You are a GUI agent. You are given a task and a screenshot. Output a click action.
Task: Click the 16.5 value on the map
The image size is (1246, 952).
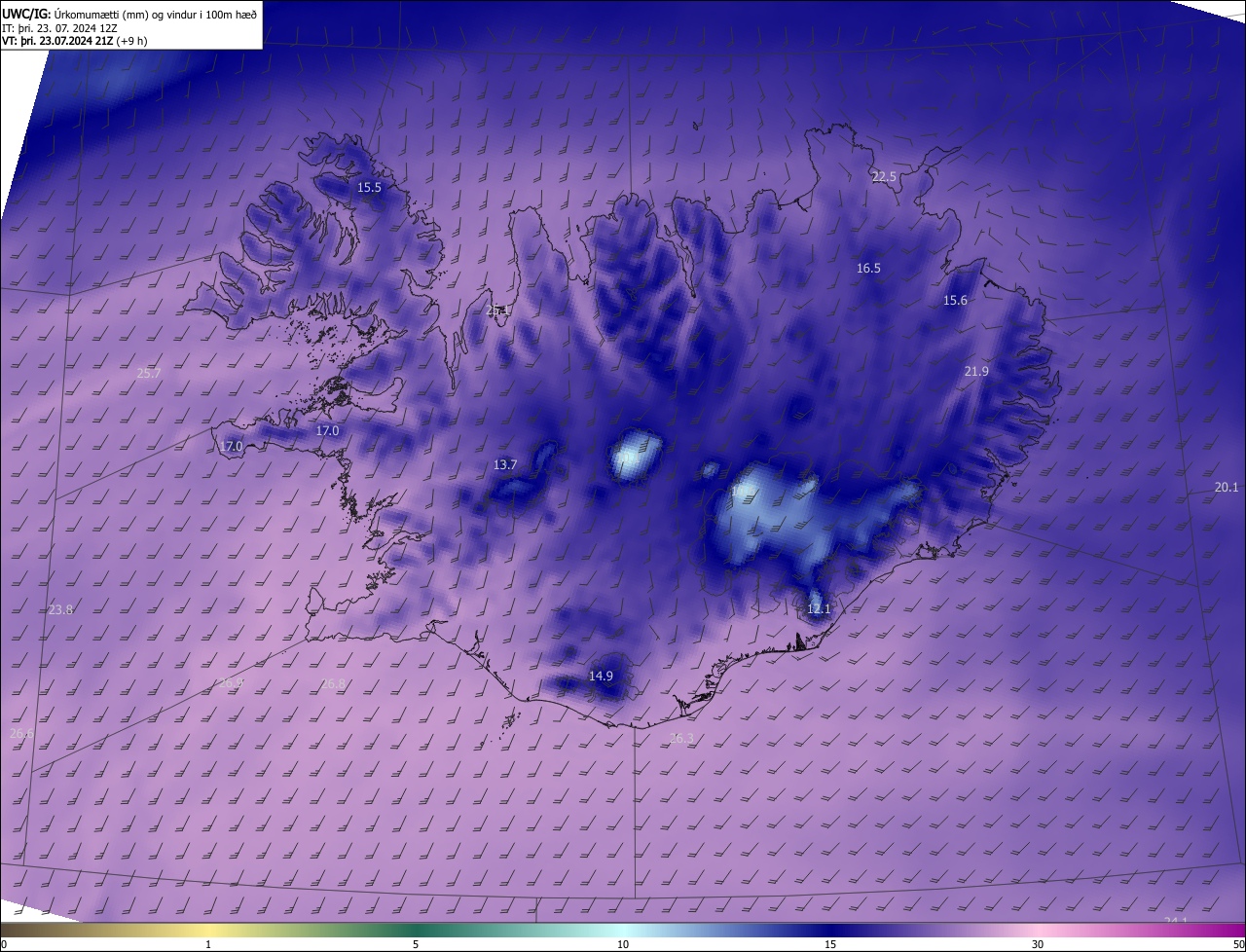point(868,269)
